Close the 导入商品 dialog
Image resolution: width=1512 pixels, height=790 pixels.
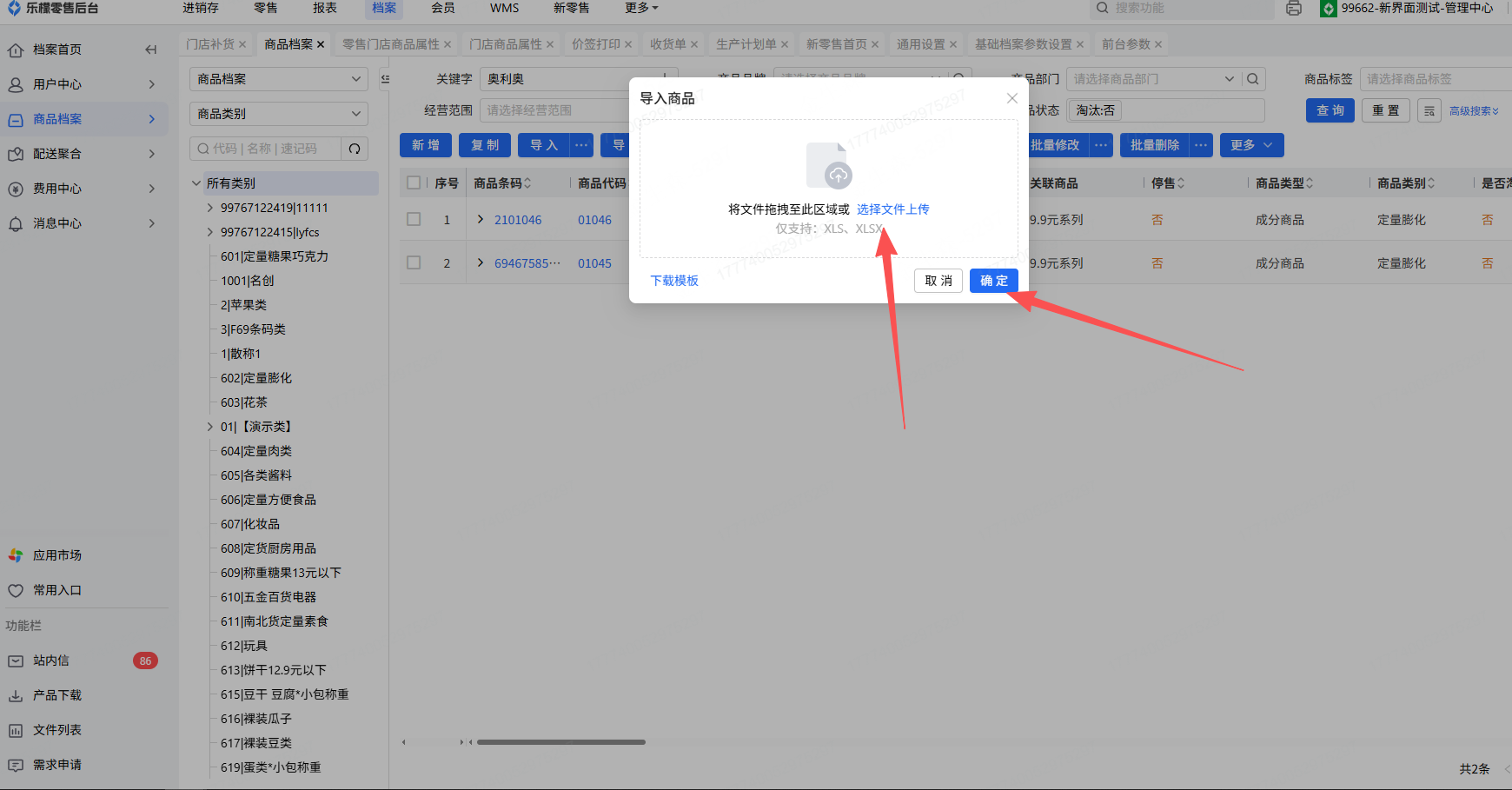[1012, 98]
